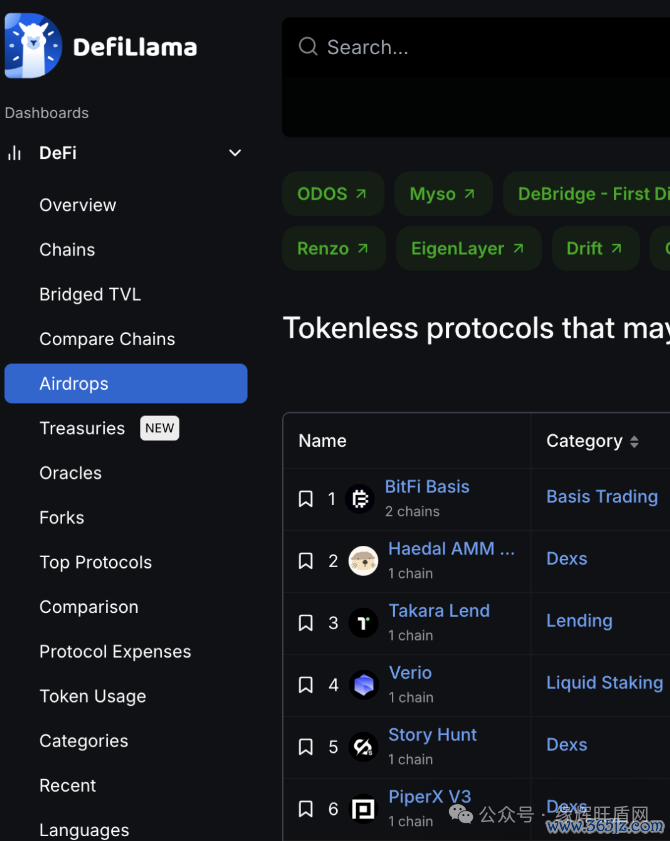Screen dimensions: 670x841
Task: Open the PiperX V3 protocol
Action: [430, 796]
